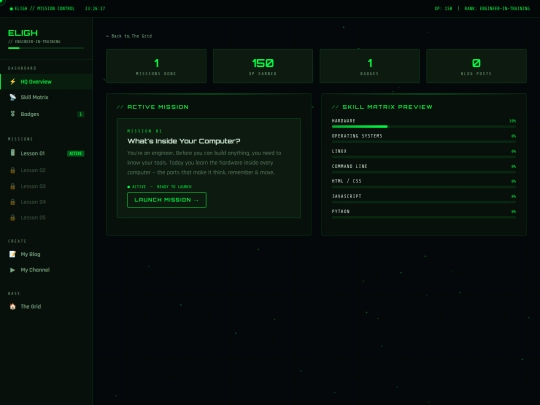
Task: Click the Python skill label
Action: tap(341, 211)
